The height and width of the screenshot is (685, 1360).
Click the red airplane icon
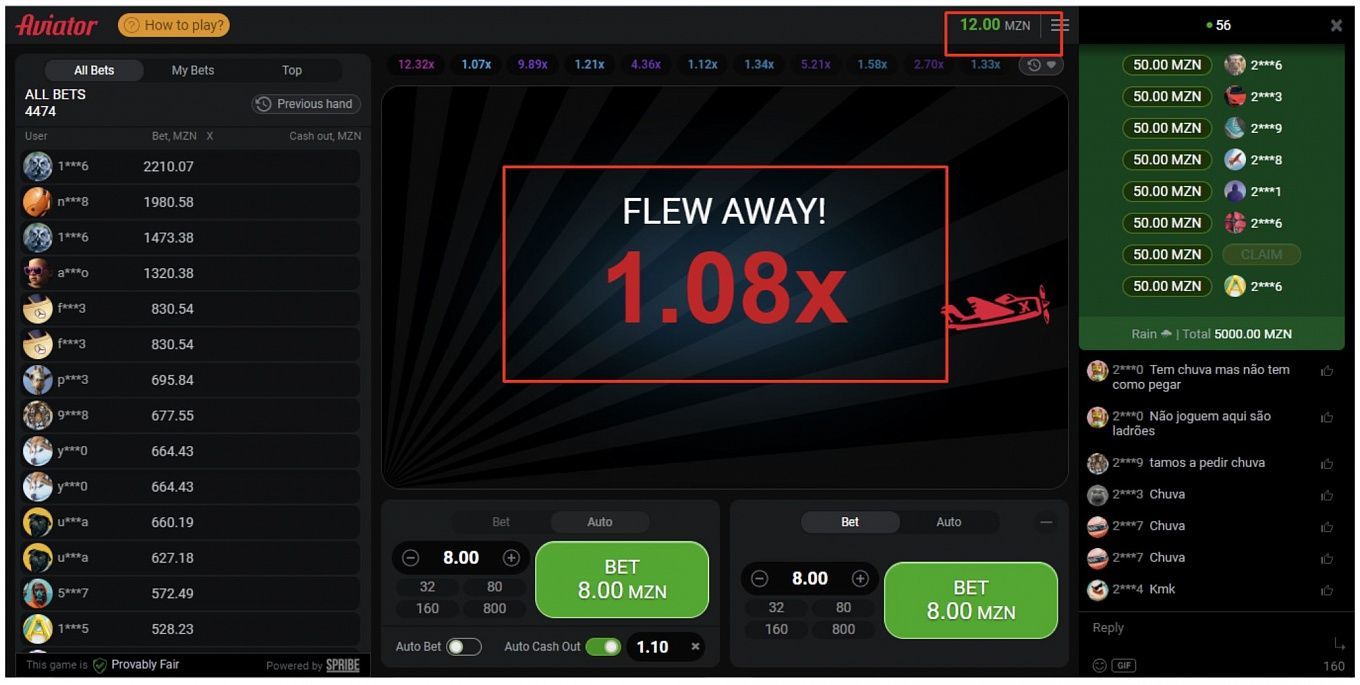coord(996,308)
